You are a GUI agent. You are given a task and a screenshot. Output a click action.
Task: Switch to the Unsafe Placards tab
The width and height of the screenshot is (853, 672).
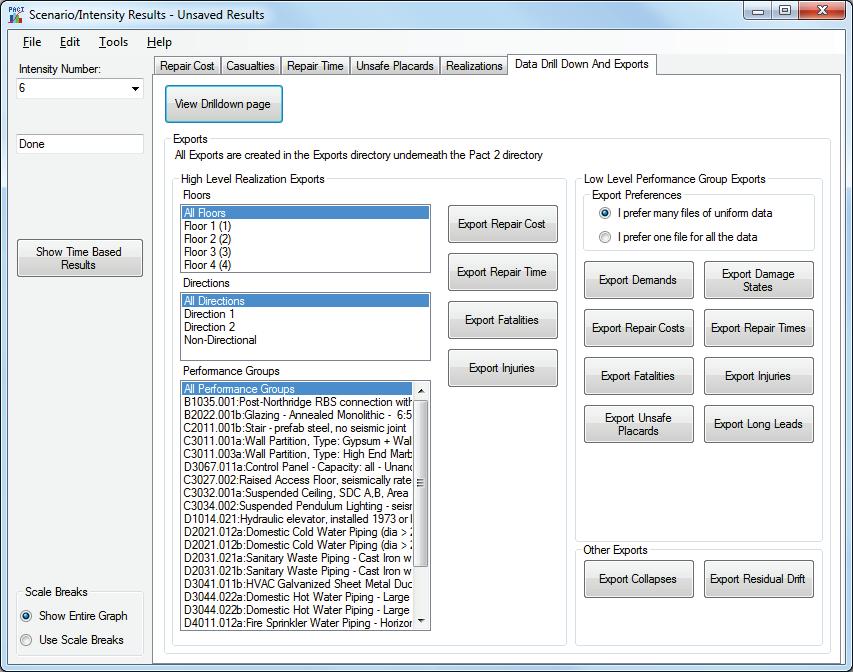pos(394,66)
